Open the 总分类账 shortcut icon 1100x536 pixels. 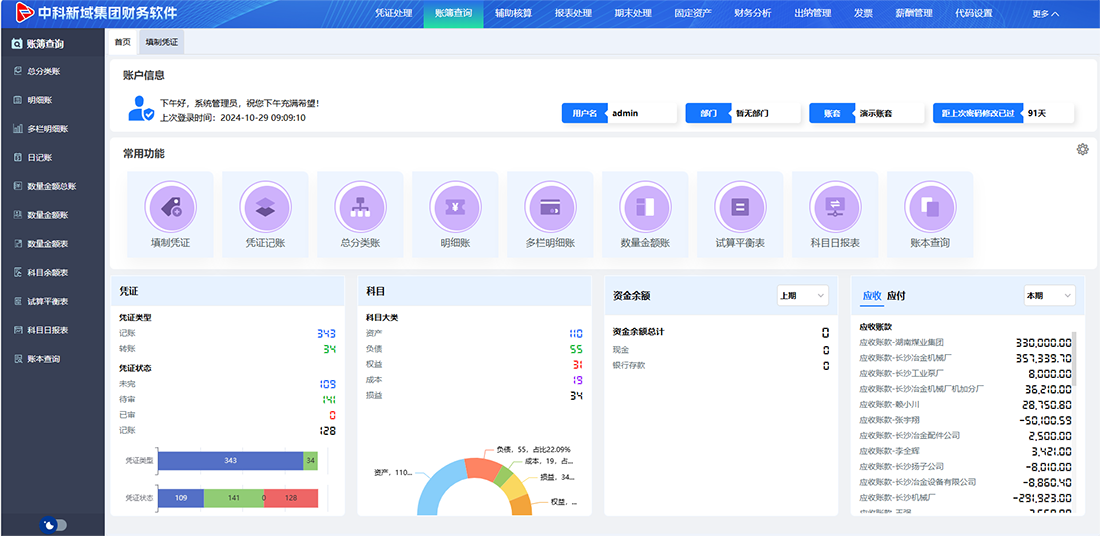coord(360,208)
